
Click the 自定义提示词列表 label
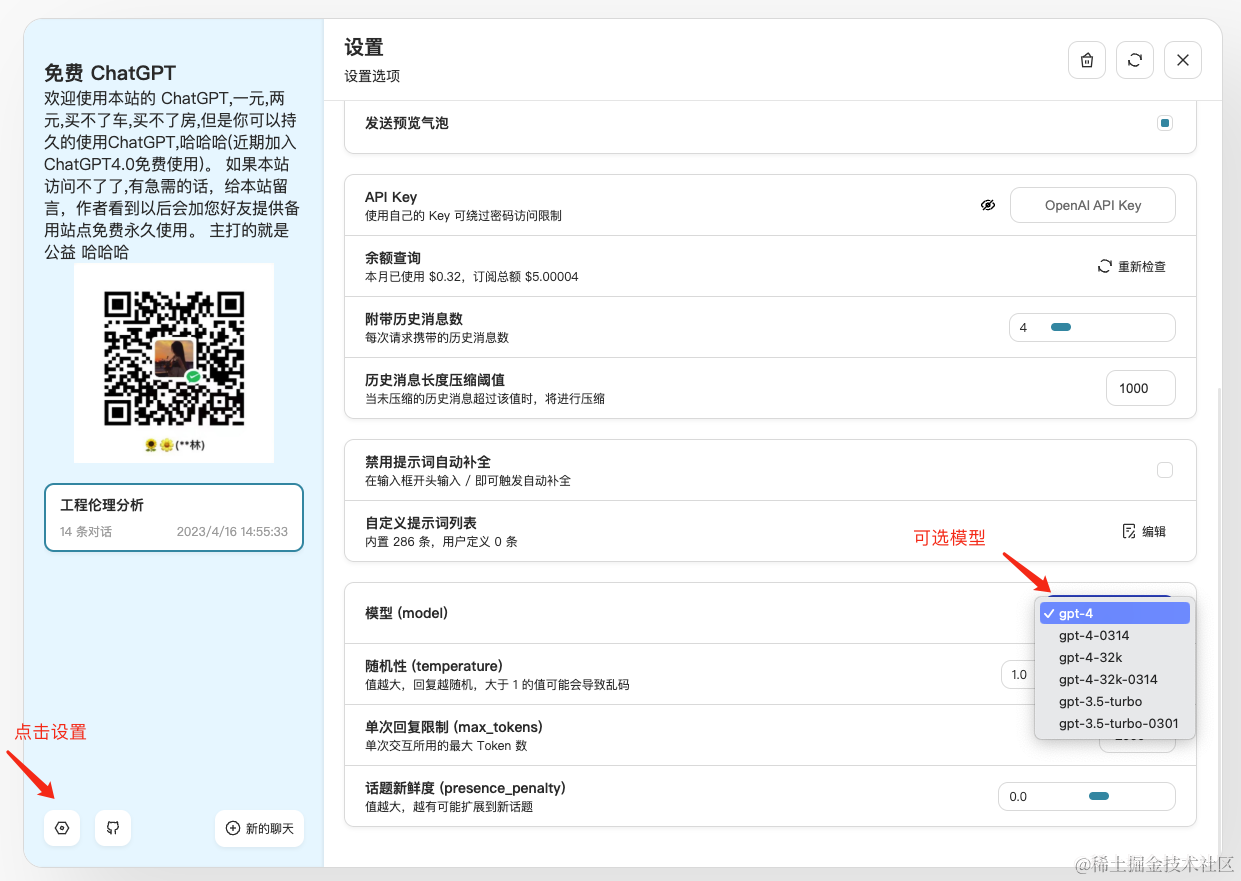pos(421,523)
